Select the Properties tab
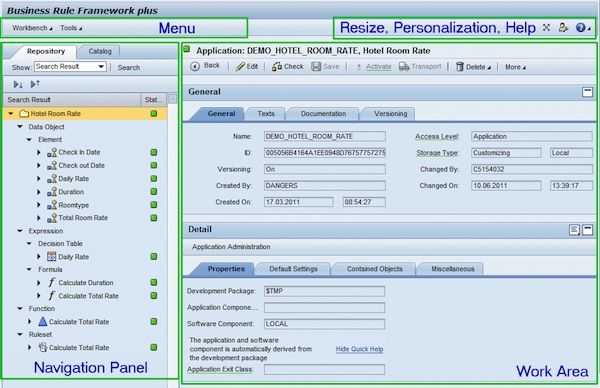The image size is (600, 388). 226,269
